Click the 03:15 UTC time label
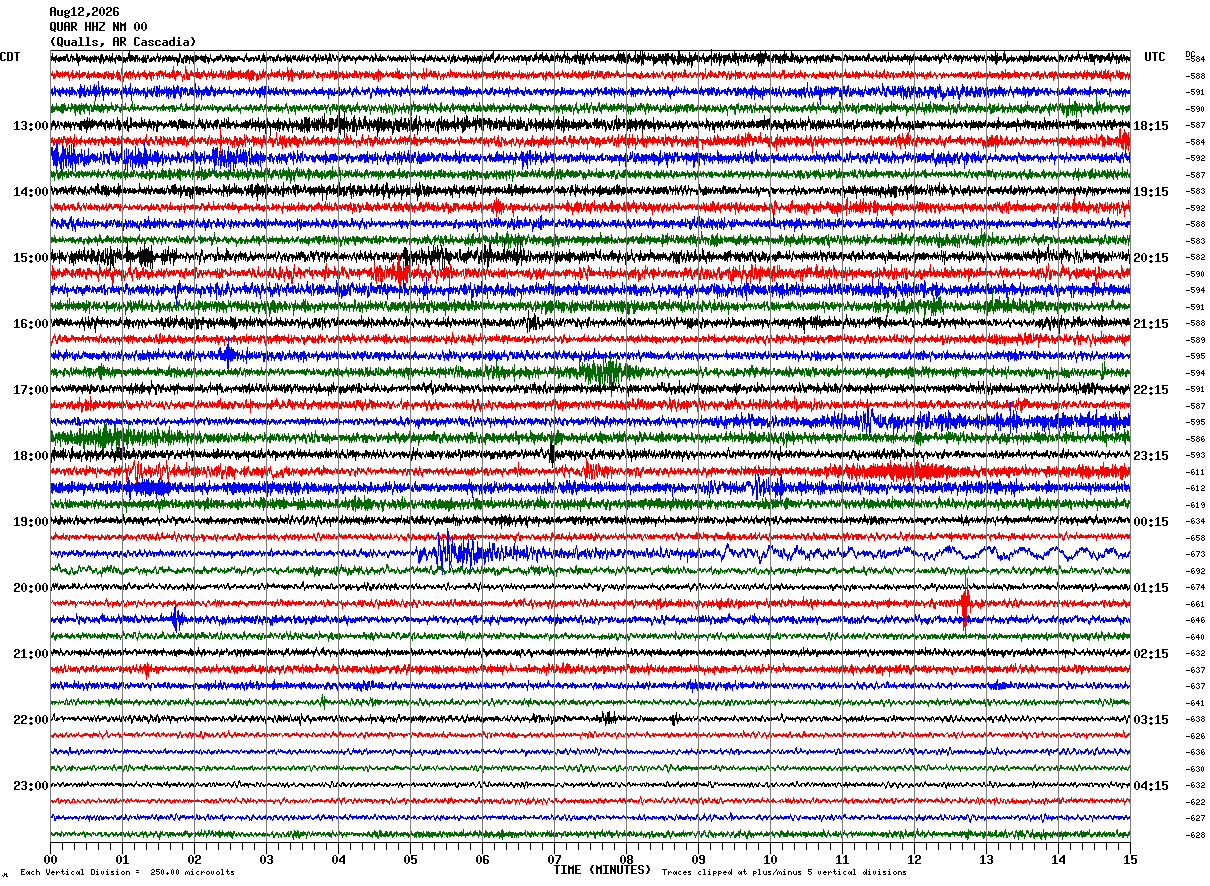This screenshot has width=1210, height=886. [x=1151, y=720]
